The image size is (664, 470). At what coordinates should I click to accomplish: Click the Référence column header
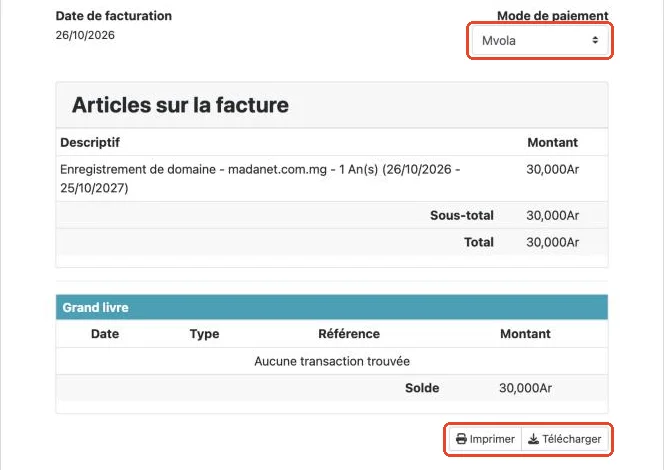(349, 334)
